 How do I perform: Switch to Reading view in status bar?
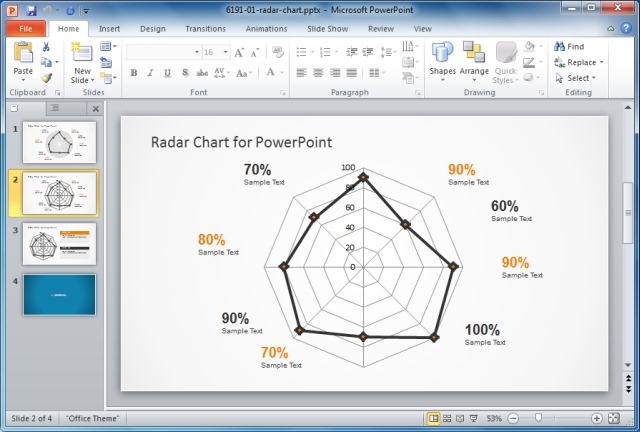point(460,418)
